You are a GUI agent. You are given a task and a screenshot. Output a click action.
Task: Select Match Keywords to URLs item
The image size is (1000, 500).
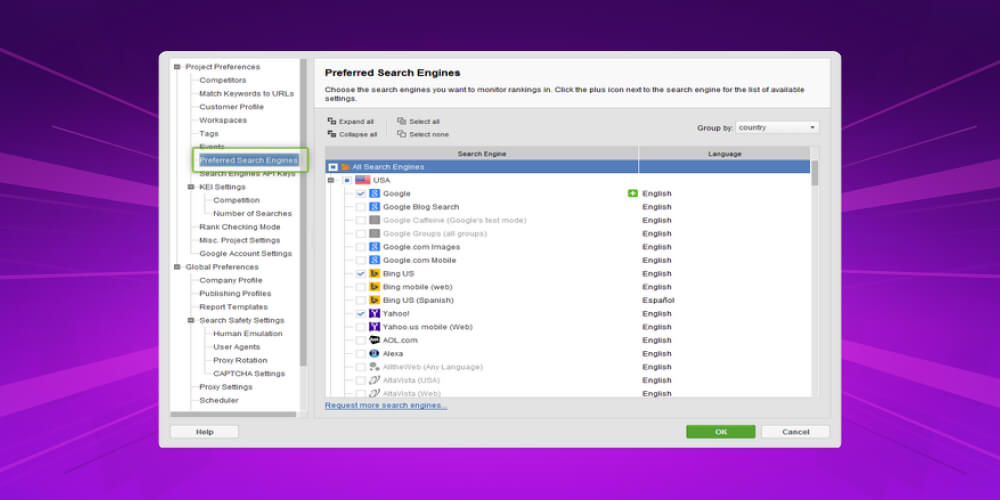246,94
